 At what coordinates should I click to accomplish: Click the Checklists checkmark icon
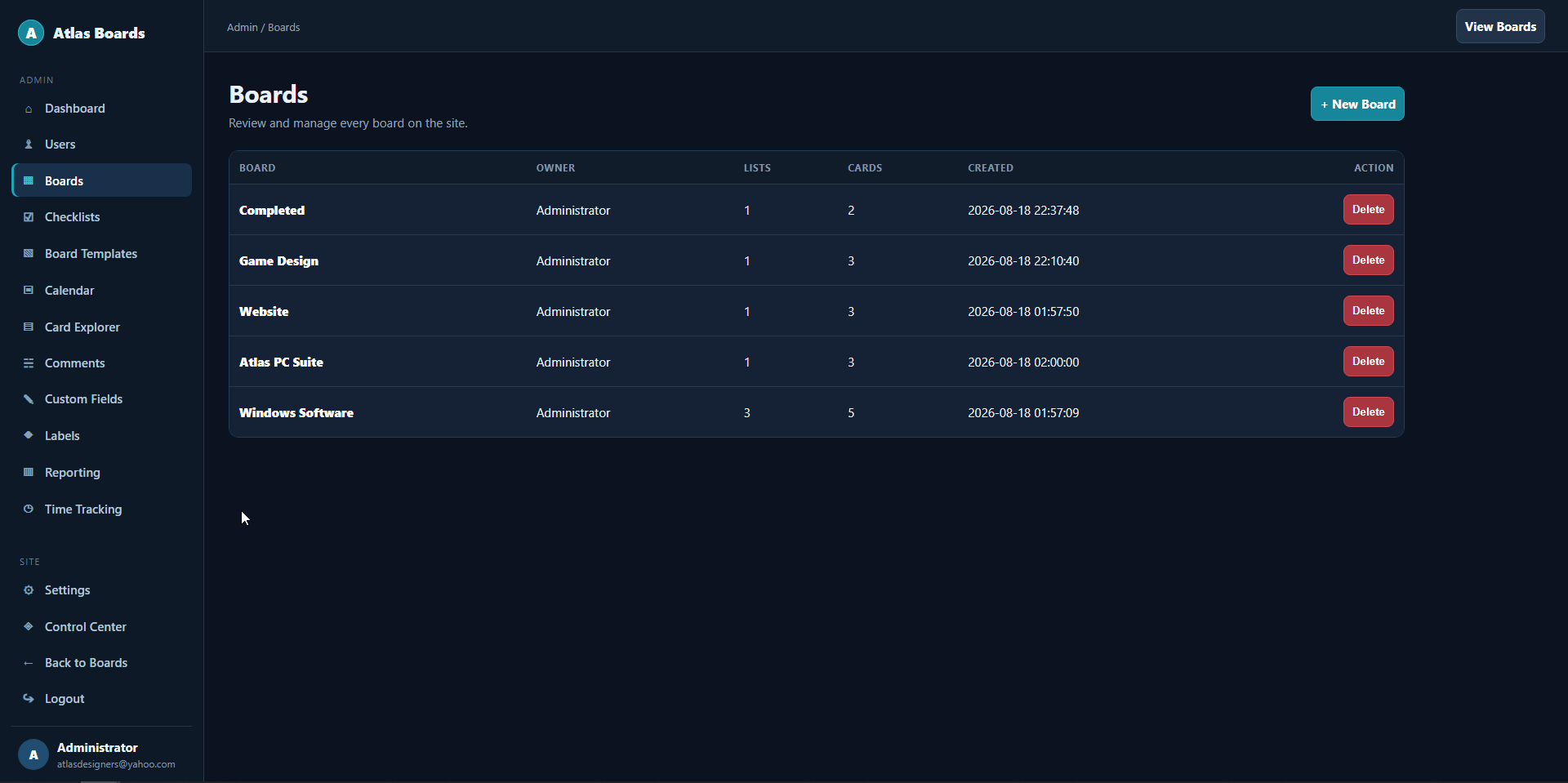(x=29, y=217)
